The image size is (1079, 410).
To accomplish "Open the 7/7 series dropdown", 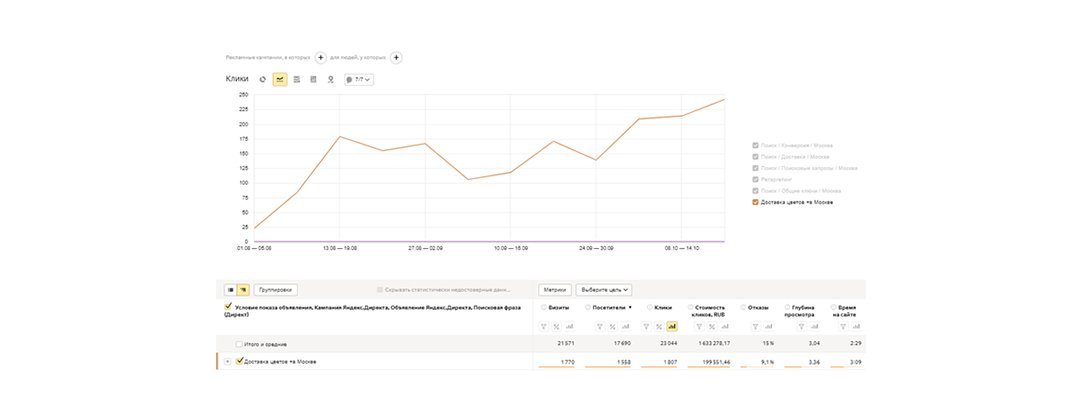I will point(358,79).
